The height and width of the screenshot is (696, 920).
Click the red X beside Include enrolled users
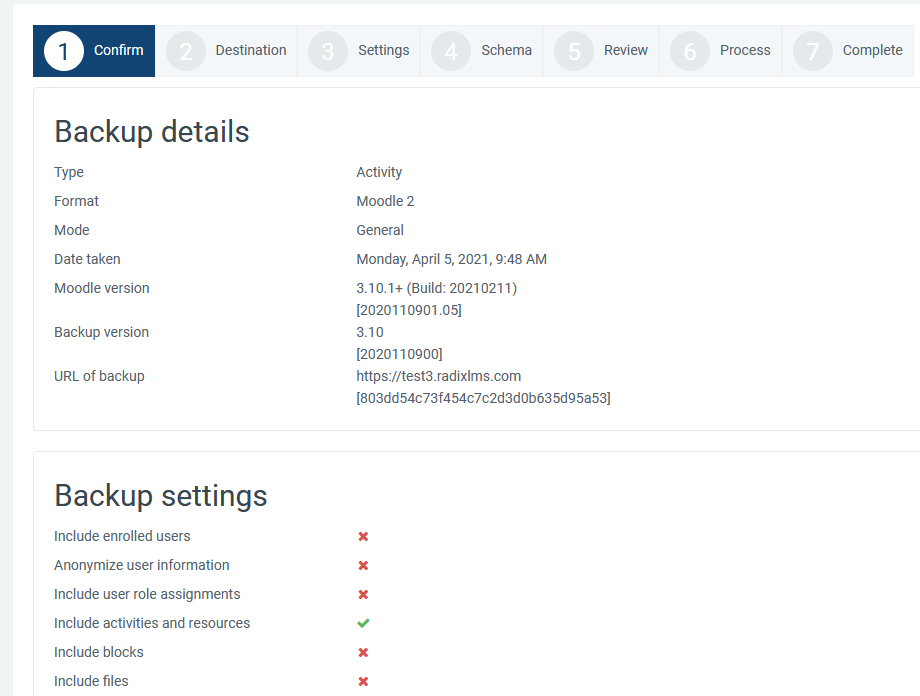click(x=363, y=537)
